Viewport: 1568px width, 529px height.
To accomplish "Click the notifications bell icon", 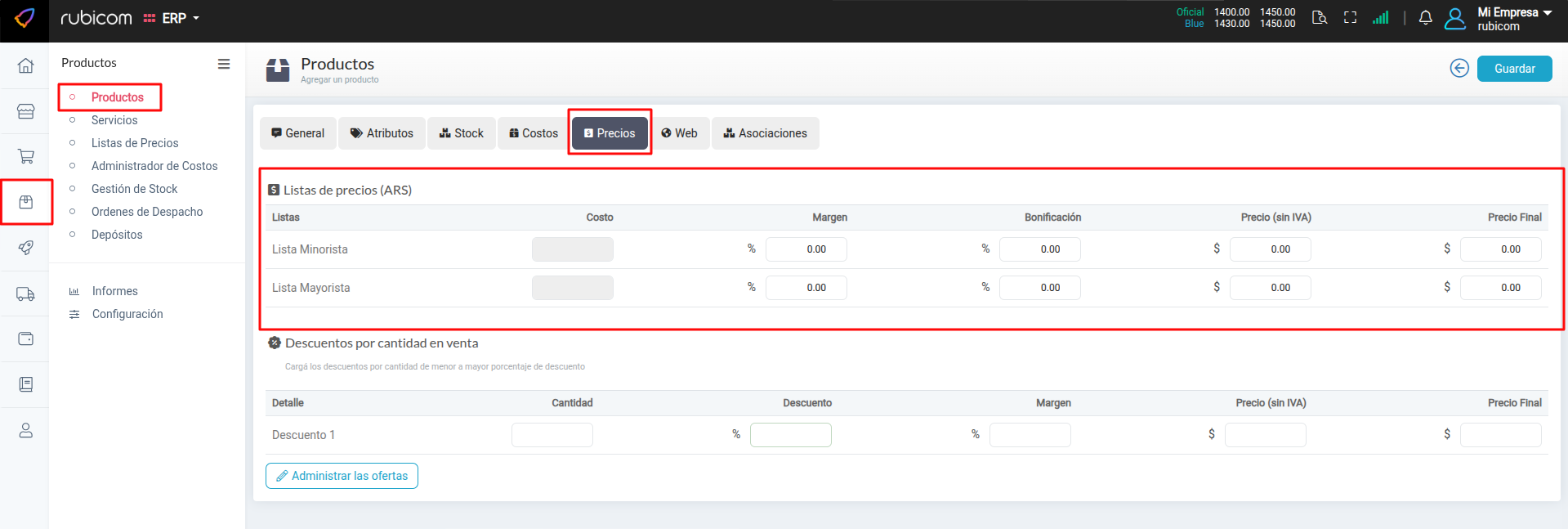I will pyautogui.click(x=1425, y=18).
